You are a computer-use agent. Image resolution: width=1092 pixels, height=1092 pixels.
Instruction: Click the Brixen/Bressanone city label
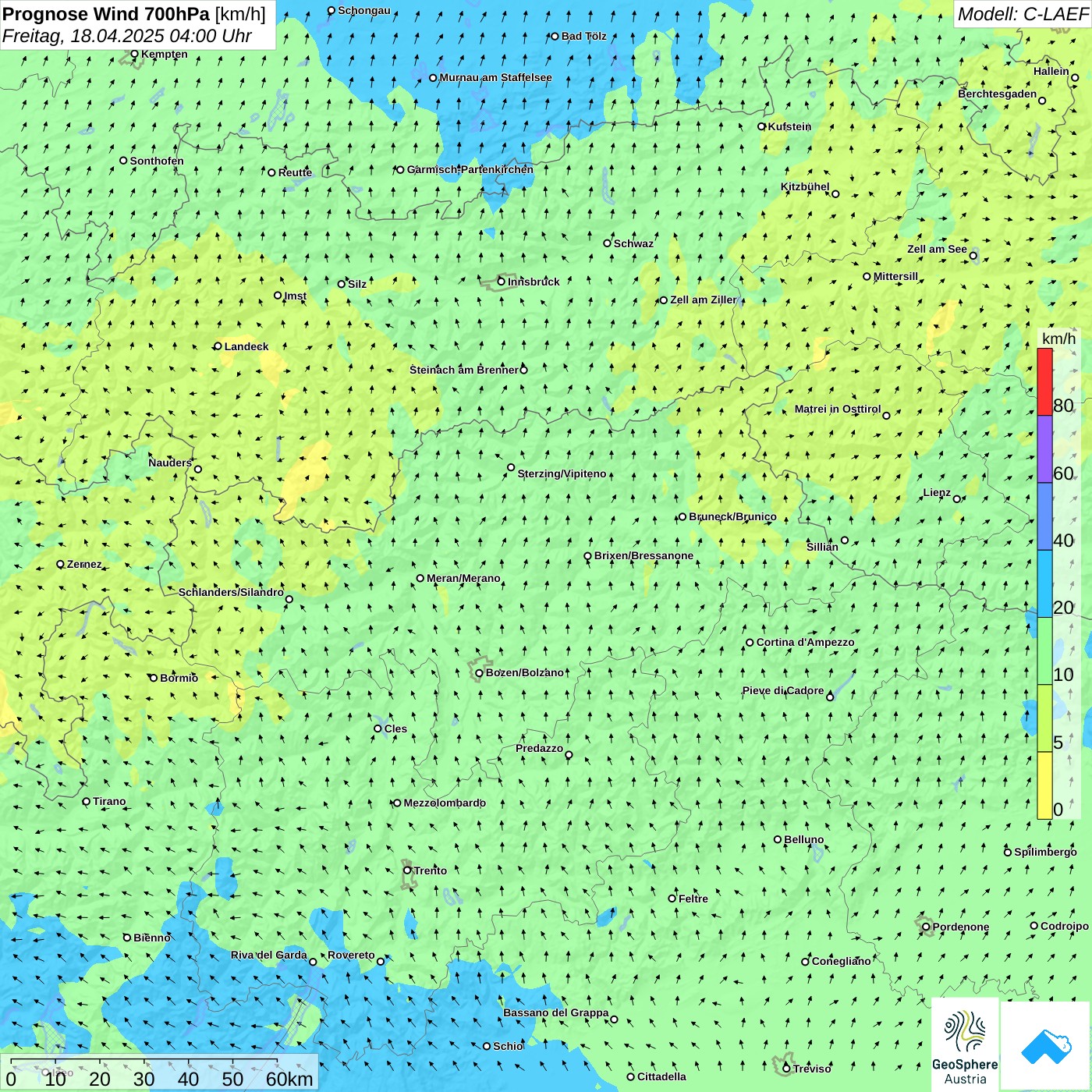coord(643,556)
